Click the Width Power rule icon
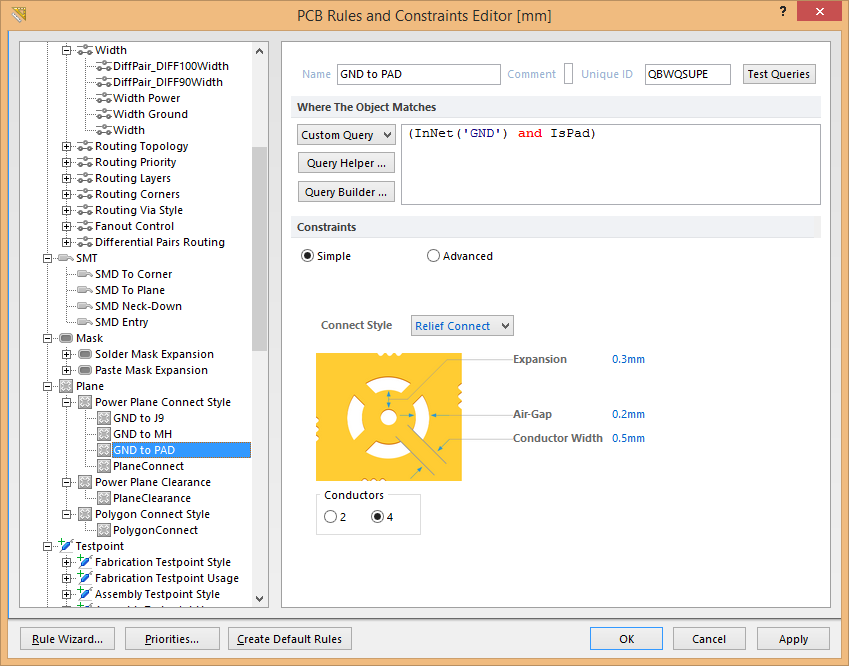 tap(103, 98)
